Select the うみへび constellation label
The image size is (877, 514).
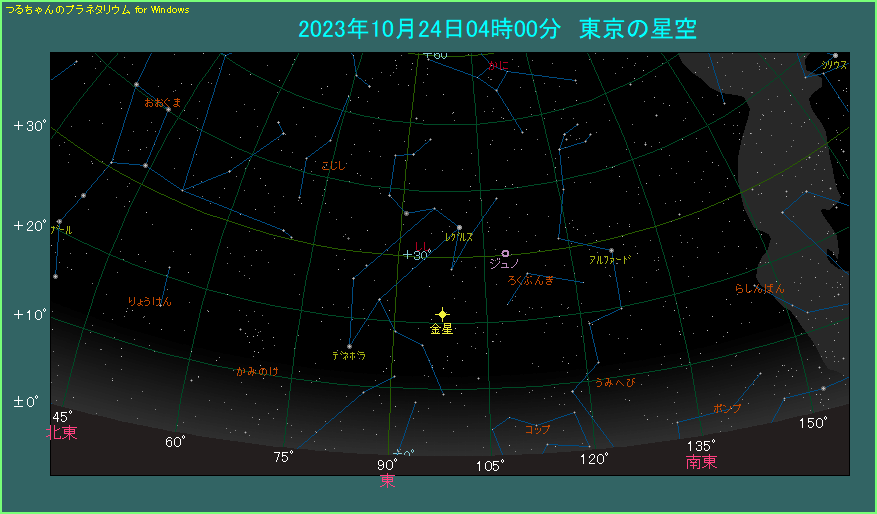614,383
